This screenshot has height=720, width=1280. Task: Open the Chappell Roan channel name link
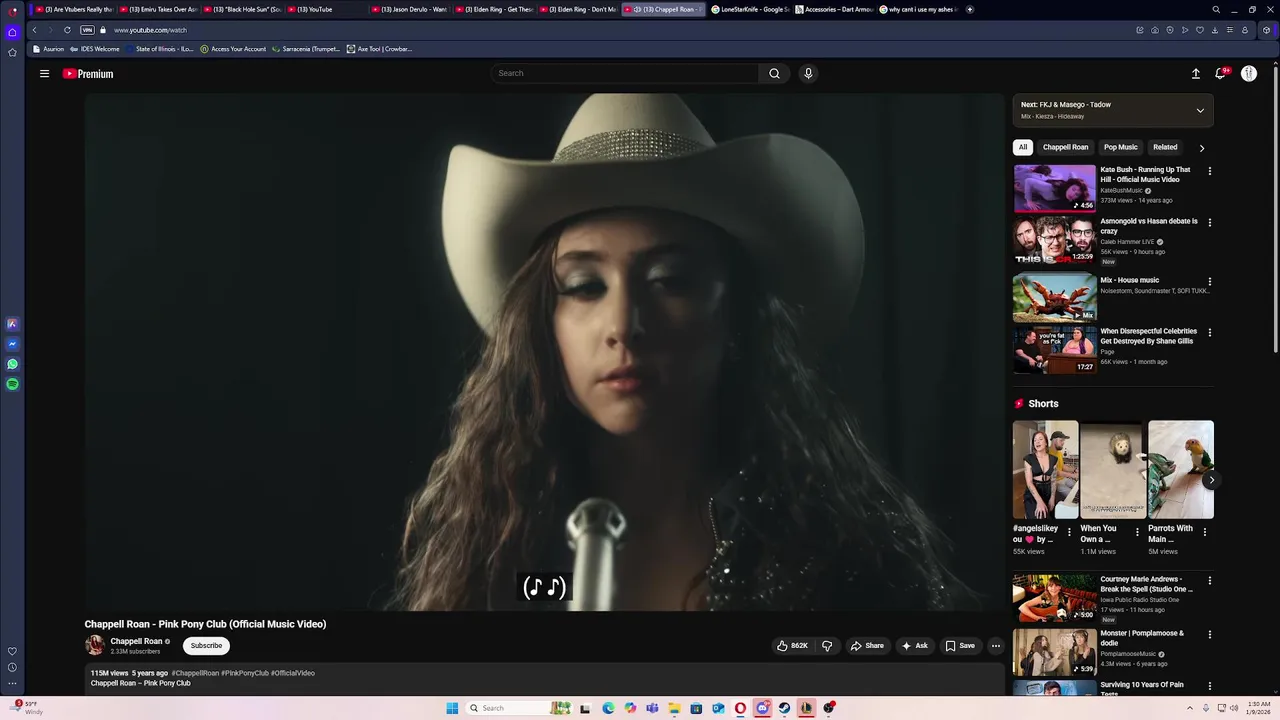pos(136,641)
